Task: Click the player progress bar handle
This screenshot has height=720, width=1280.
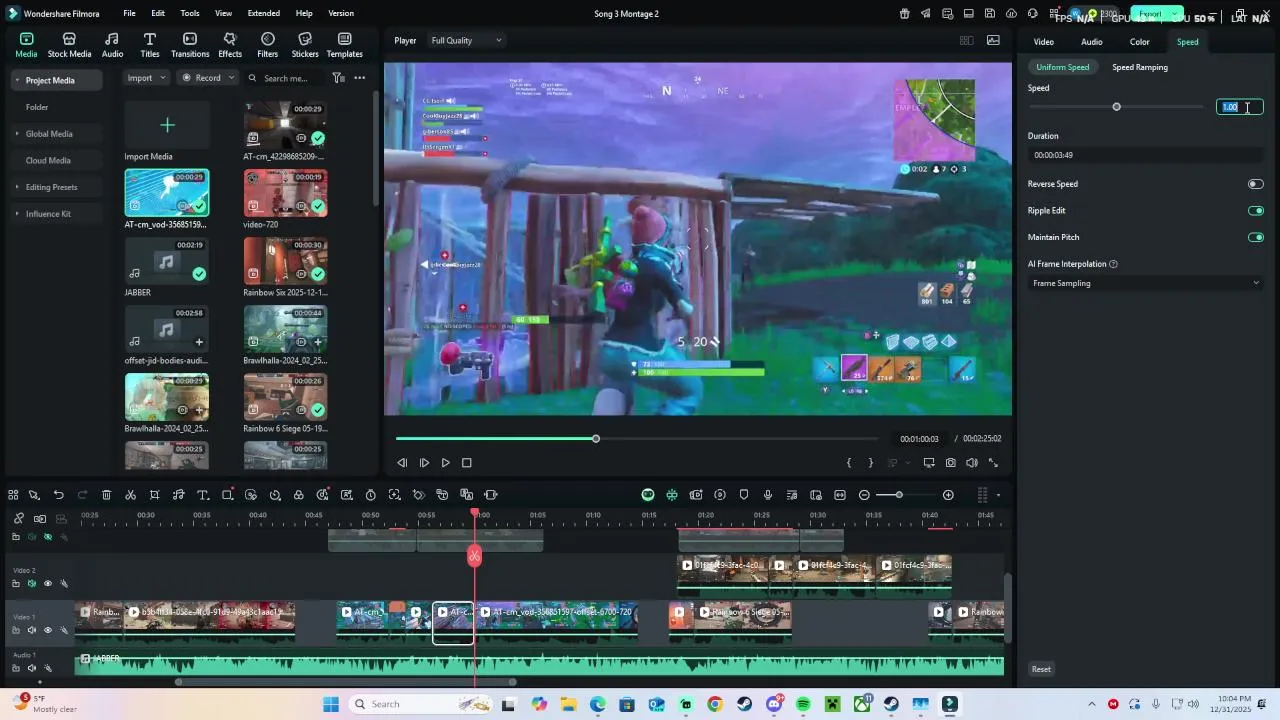Action: pyautogui.click(x=596, y=439)
